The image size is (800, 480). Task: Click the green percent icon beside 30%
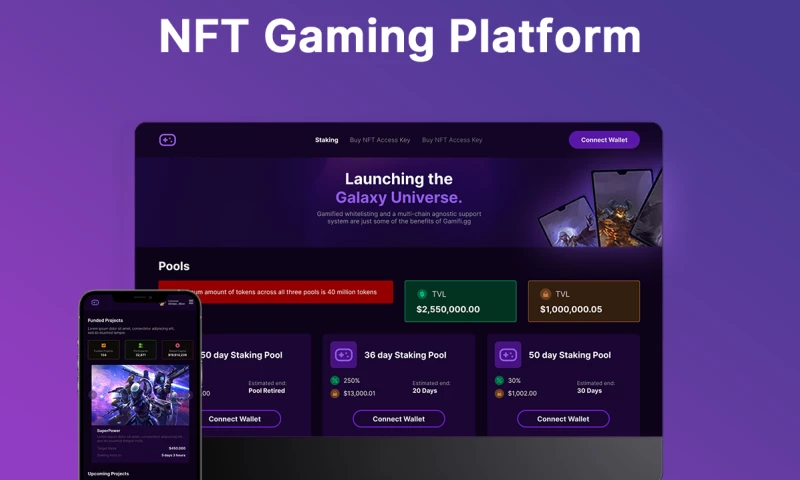coord(499,381)
